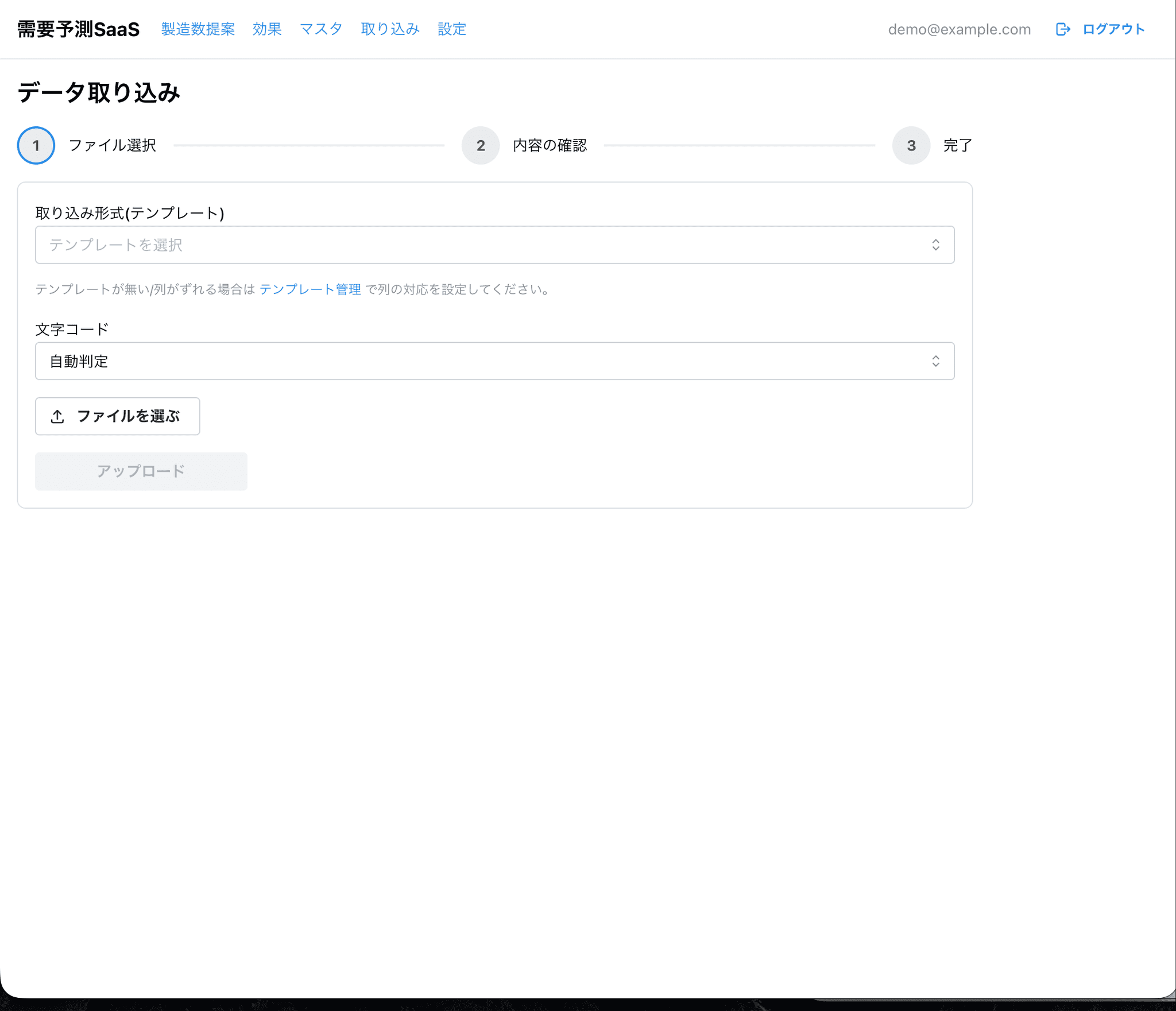Click the demo@example.com account text
The image size is (1176, 1011).
(960, 29)
